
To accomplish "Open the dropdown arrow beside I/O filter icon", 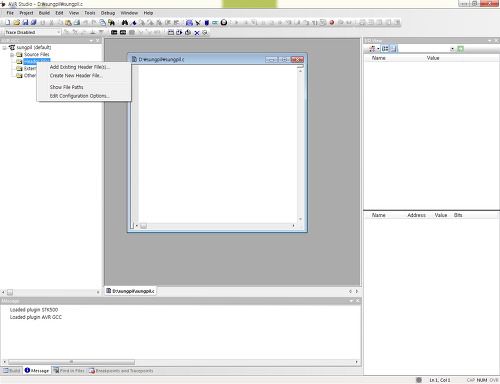I will tap(378, 49).
